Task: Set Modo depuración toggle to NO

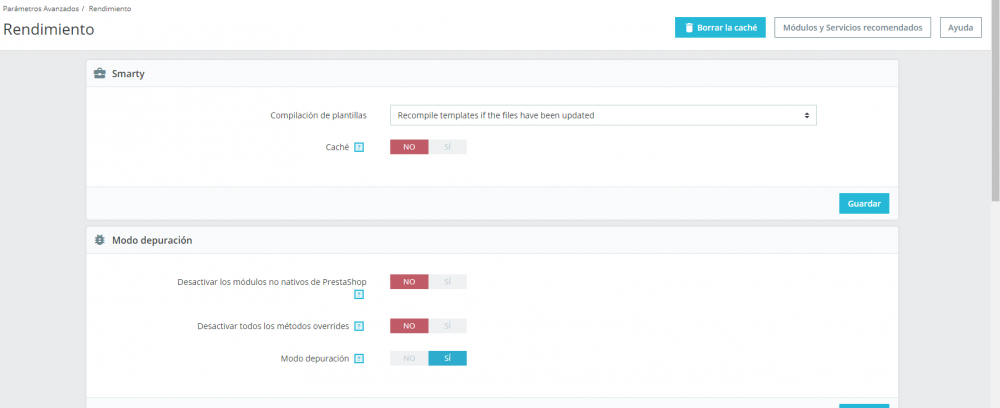Action: (409, 358)
